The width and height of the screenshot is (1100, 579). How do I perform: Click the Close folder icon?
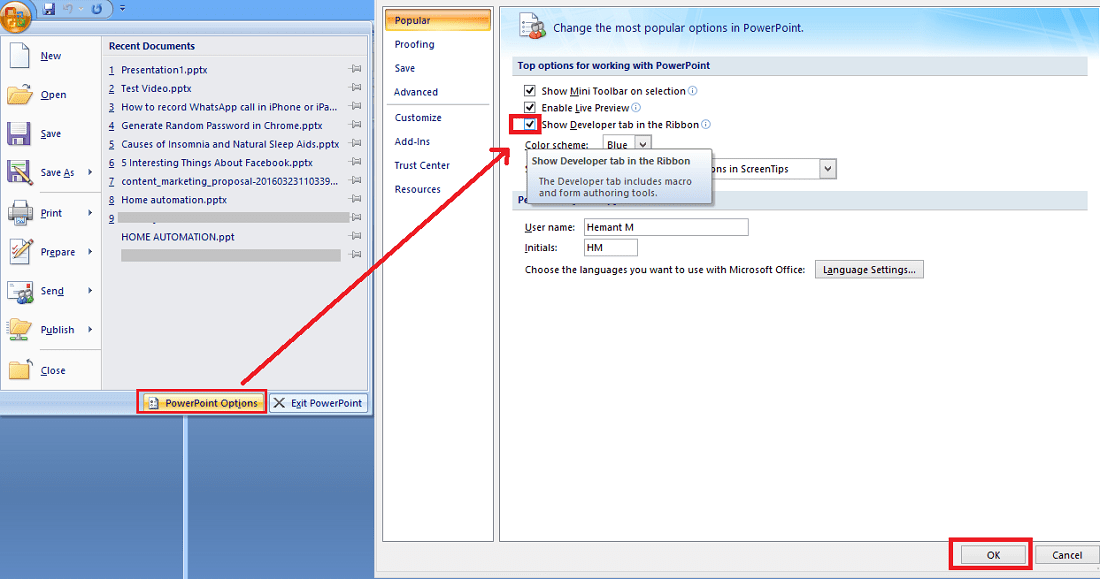coord(20,369)
